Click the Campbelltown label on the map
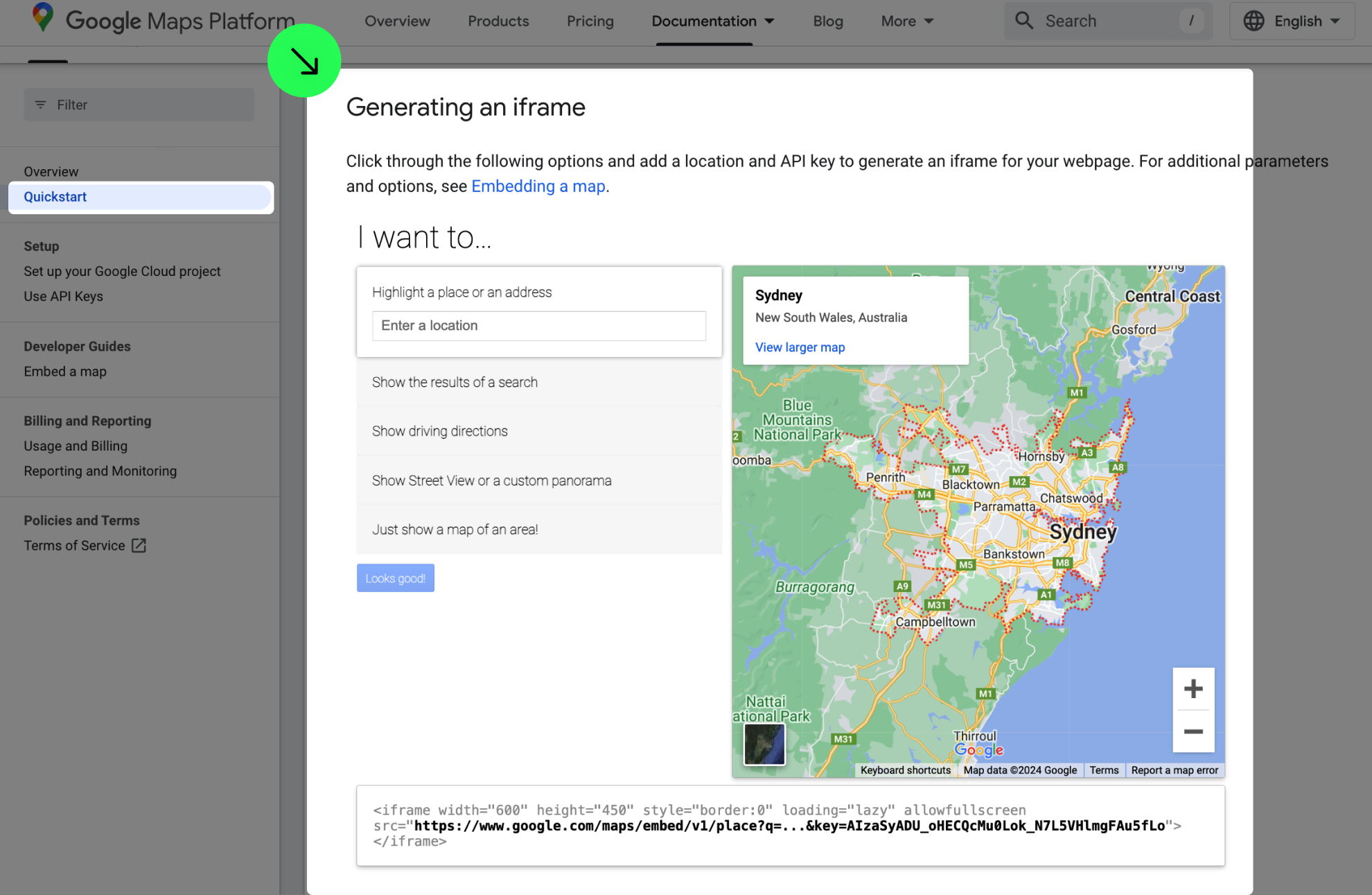The image size is (1372, 895). click(935, 622)
